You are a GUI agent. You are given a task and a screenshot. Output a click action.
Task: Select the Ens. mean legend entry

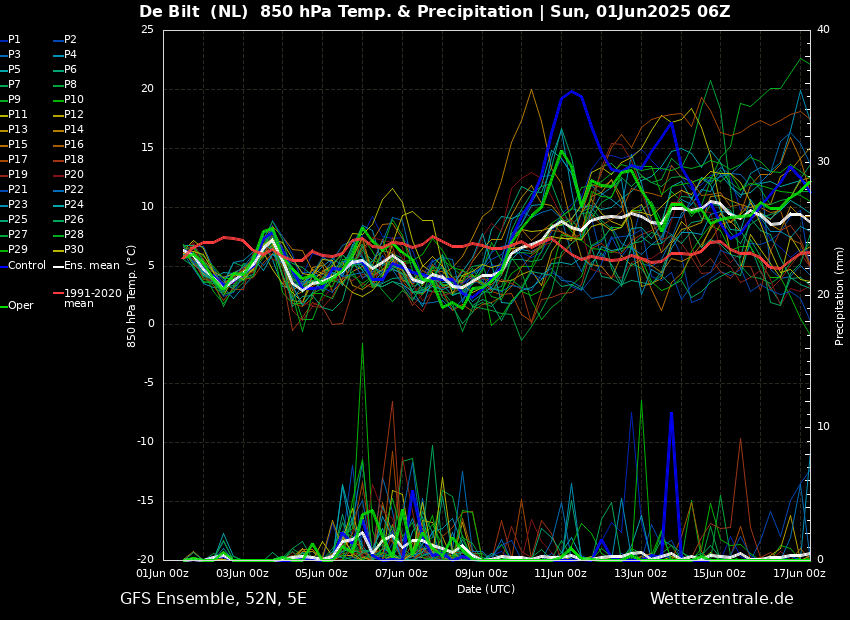(x=86, y=266)
